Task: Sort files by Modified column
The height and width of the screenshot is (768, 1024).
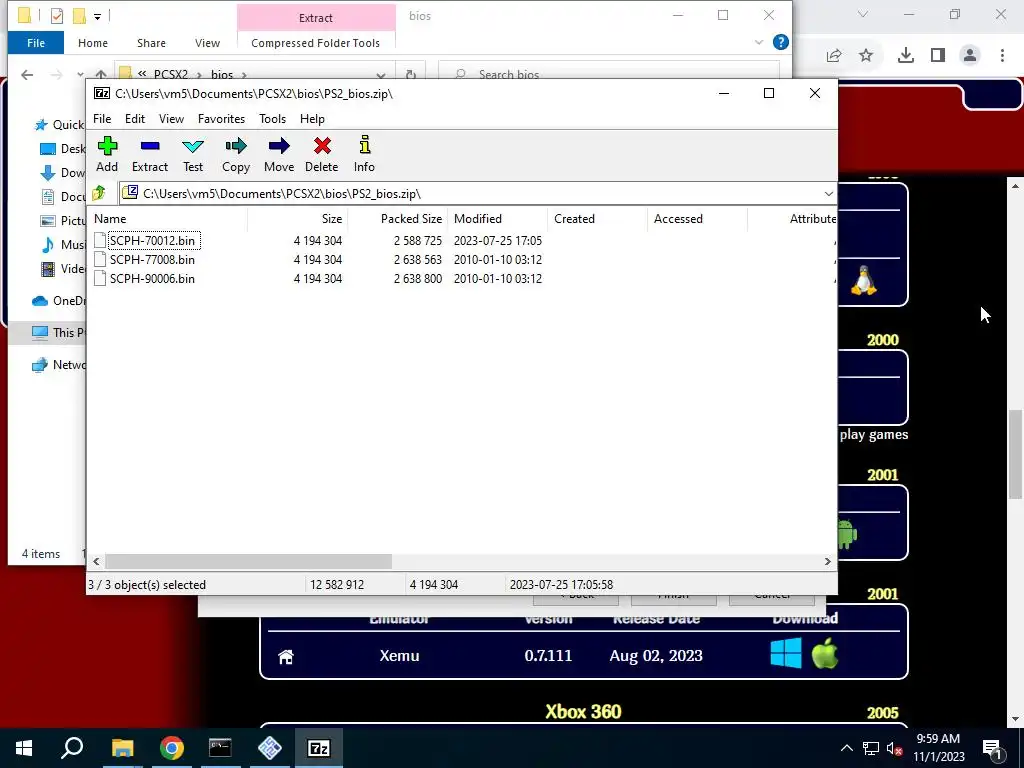Action: pos(498,219)
